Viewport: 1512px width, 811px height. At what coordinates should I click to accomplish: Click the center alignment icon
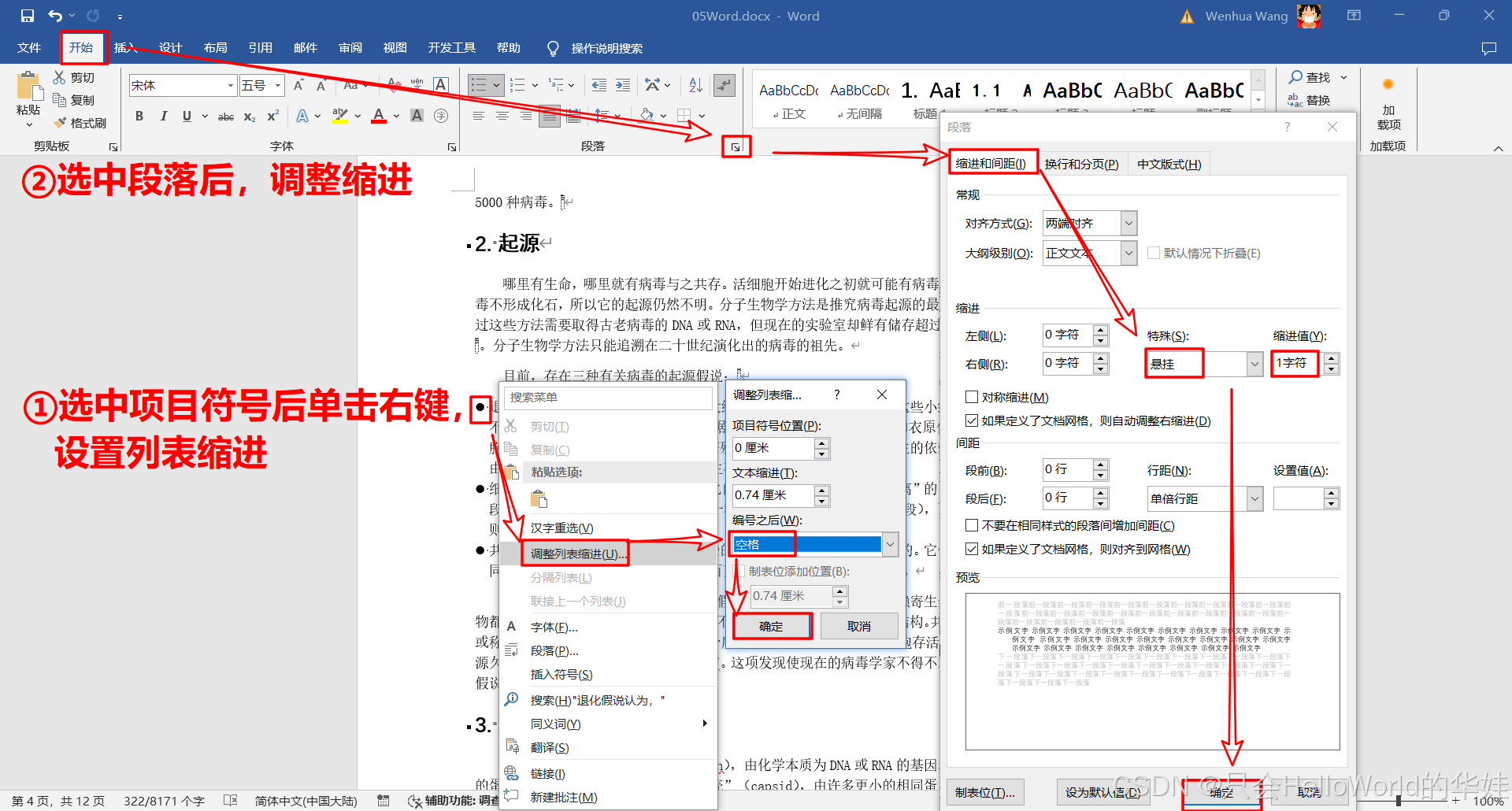502,116
